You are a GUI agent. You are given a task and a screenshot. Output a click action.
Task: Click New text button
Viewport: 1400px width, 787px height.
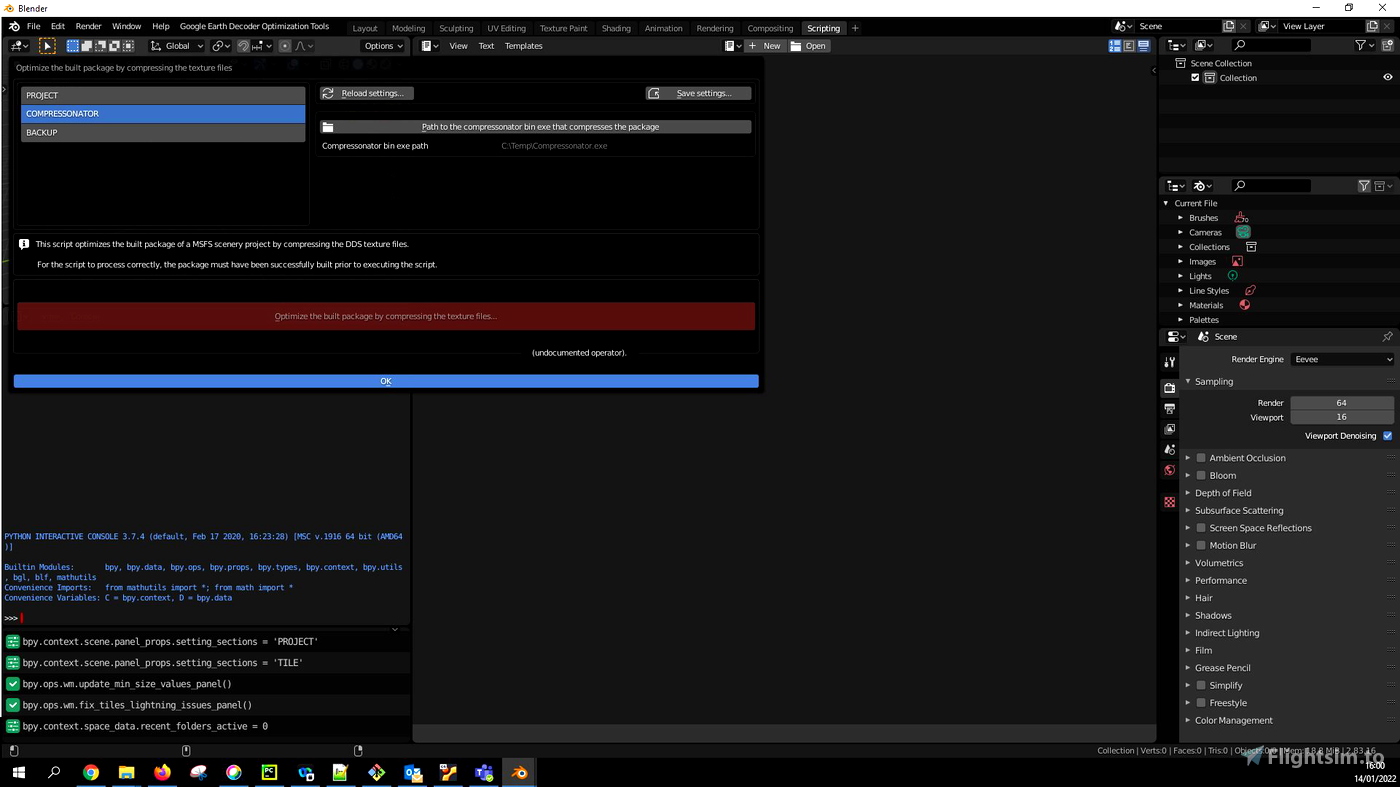click(x=765, y=46)
